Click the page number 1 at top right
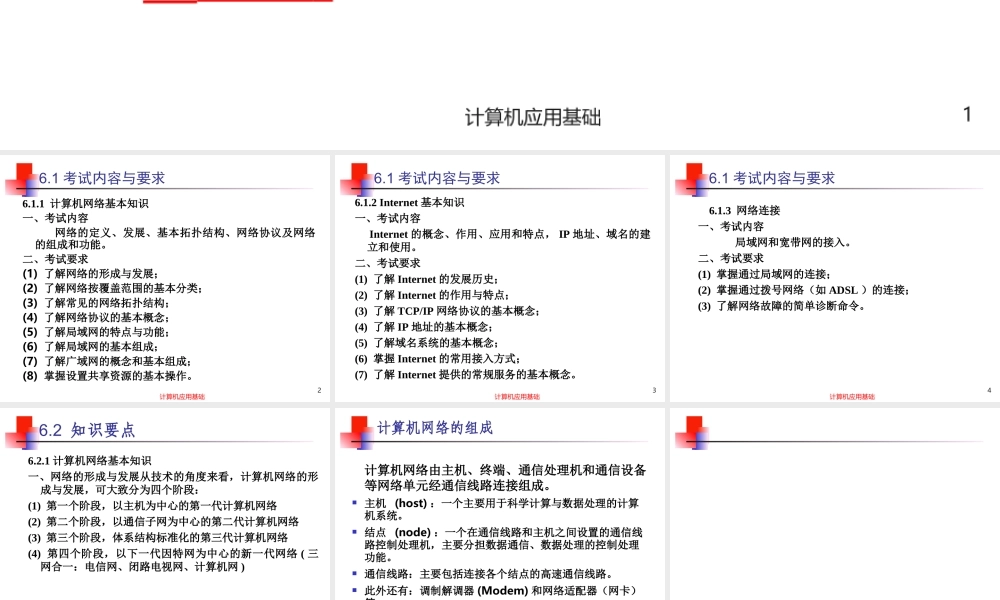 click(x=966, y=113)
